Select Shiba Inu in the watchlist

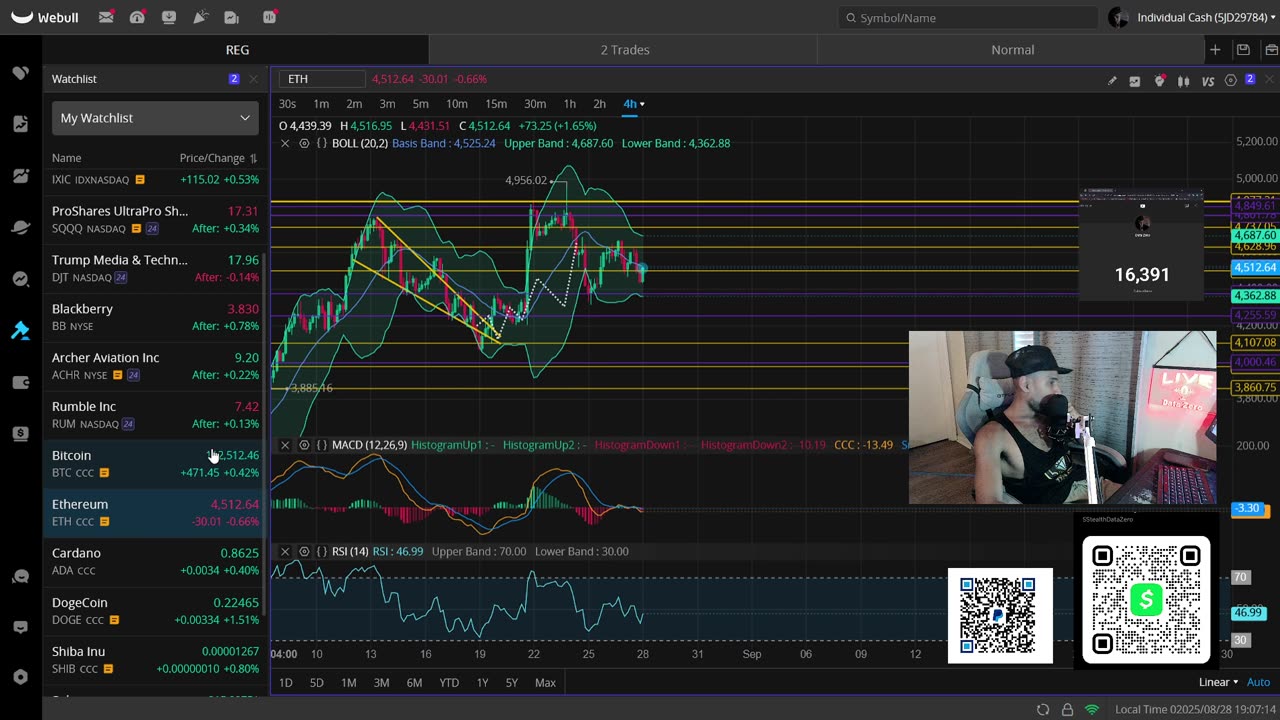coord(155,660)
